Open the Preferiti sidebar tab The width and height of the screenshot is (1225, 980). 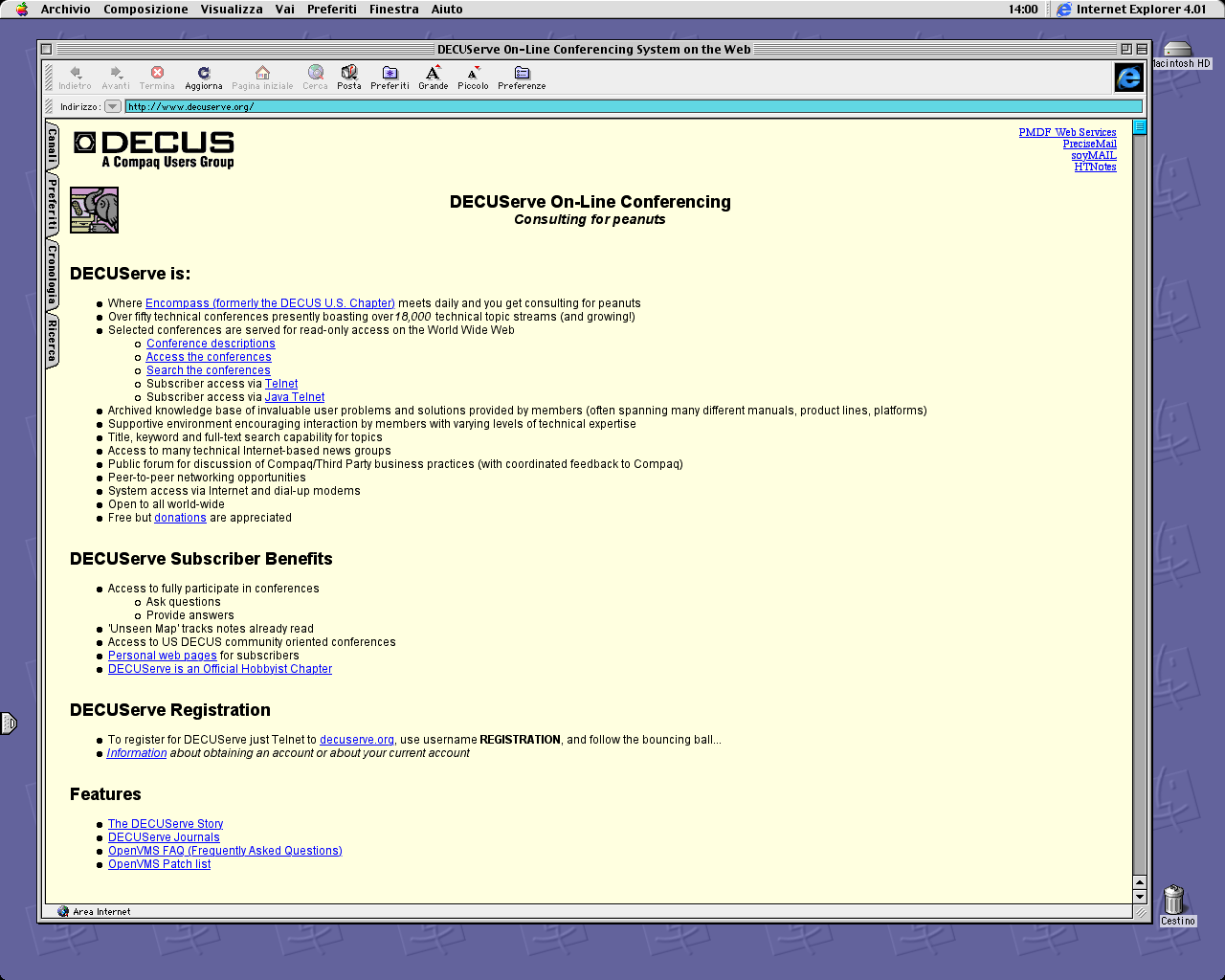[x=52, y=204]
